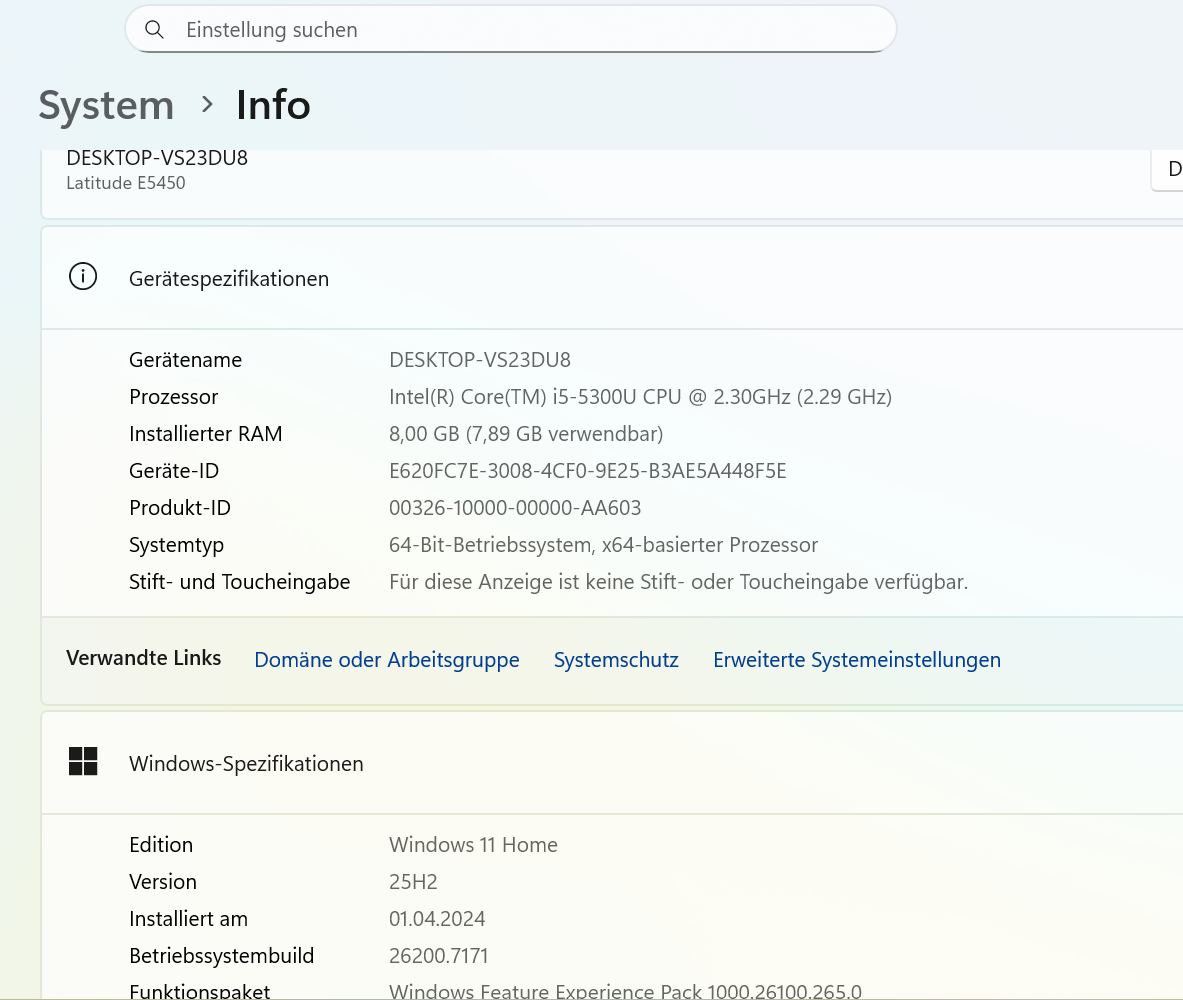Open Domäne oder Arbeitsgruppe link

tap(387, 660)
